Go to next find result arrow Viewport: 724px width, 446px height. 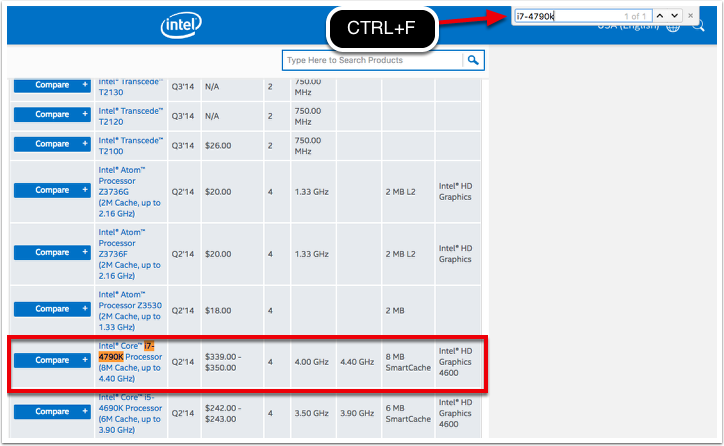pyautogui.click(x=675, y=16)
